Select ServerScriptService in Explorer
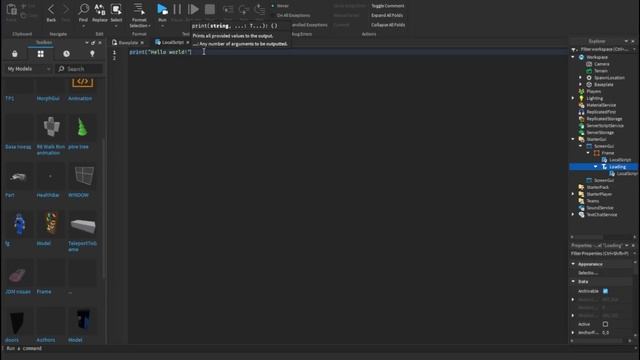The image size is (640, 360). [x=605, y=126]
